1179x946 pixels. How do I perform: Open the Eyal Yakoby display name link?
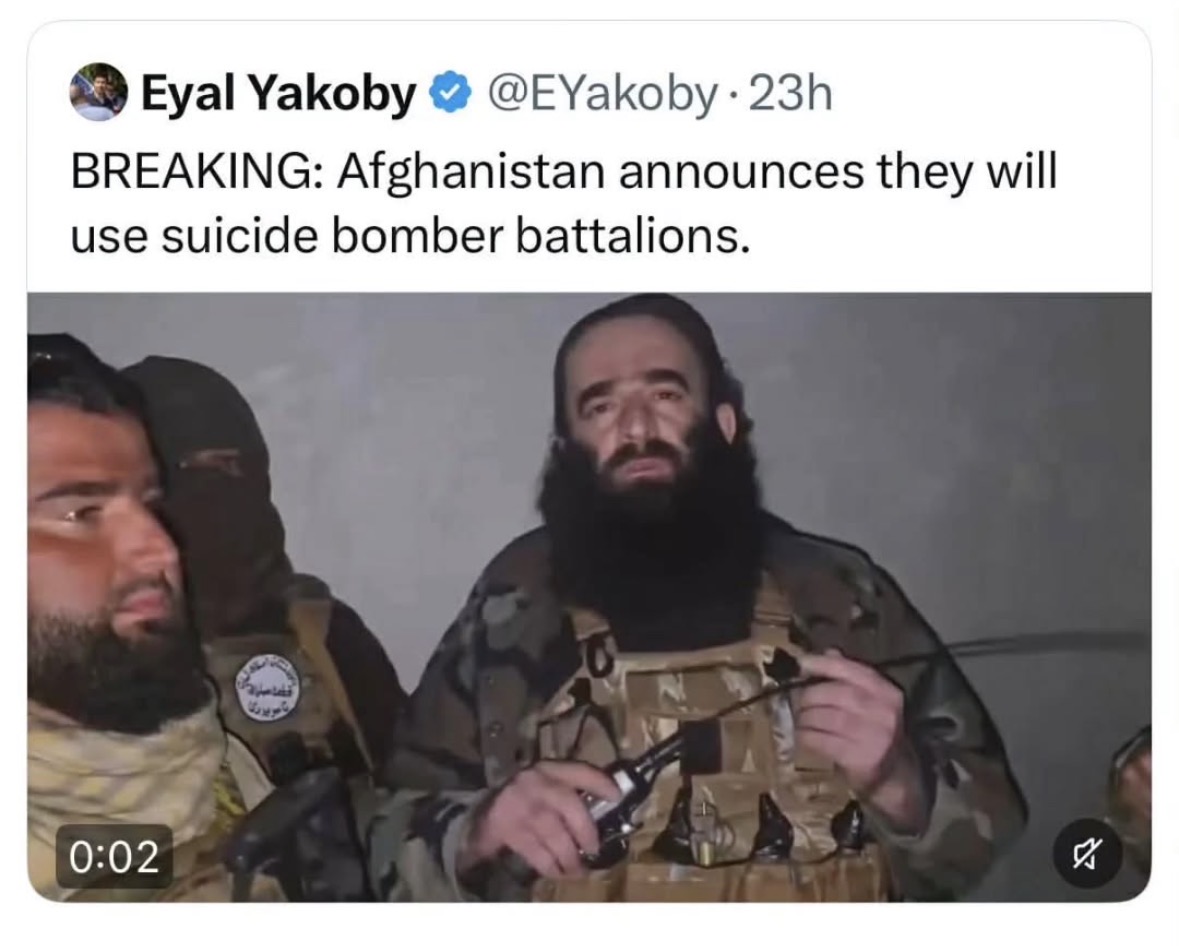pos(278,93)
